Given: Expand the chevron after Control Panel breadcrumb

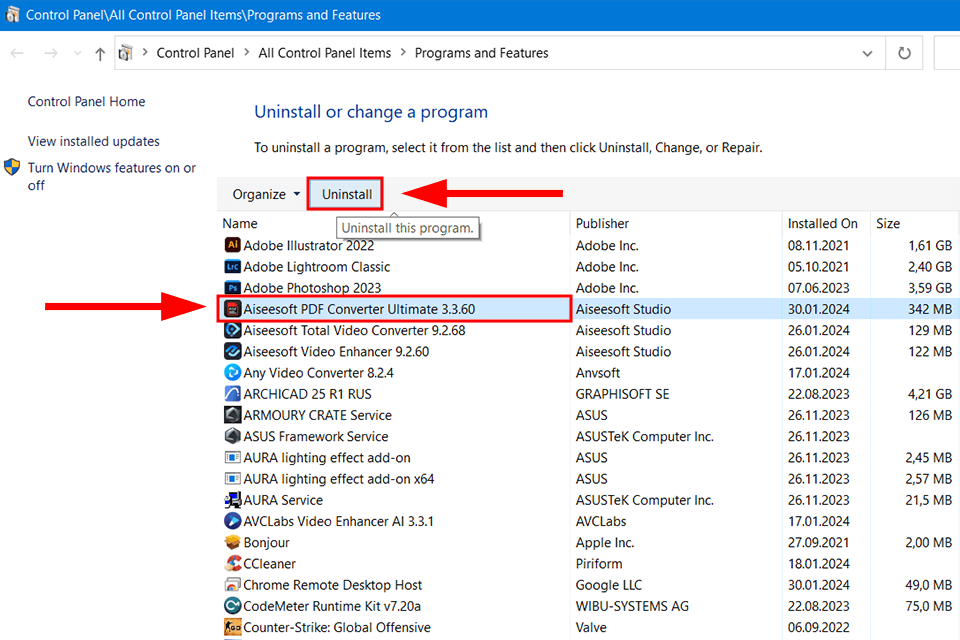Looking at the screenshot, I should [x=246, y=53].
